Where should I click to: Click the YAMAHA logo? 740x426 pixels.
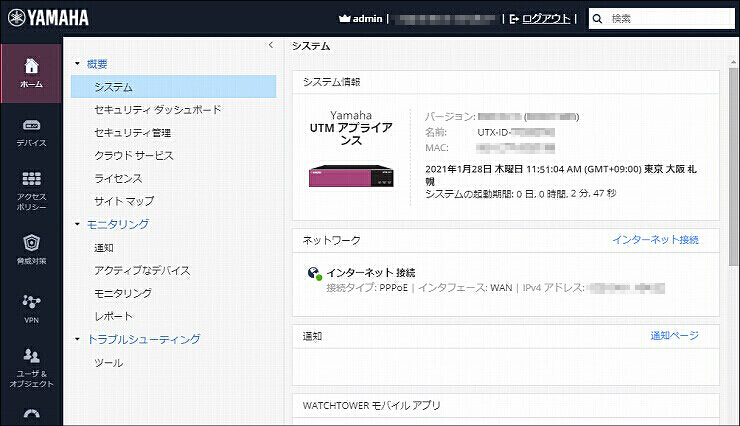pyautogui.click(x=48, y=18)
